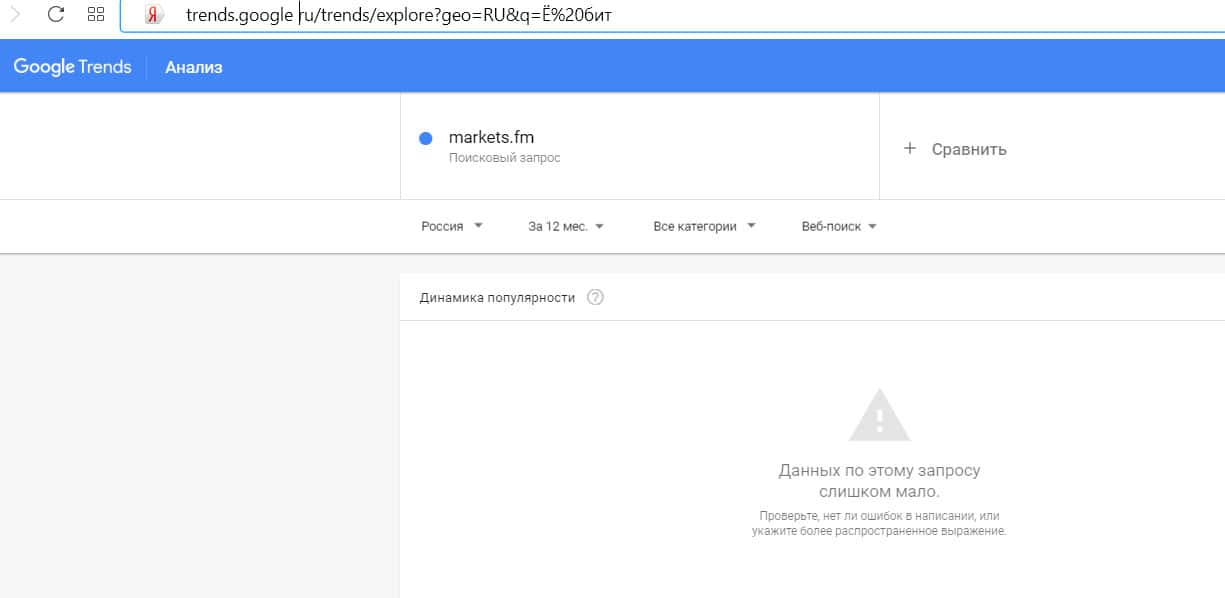
Task: Open the Анализ section
Action: point(194,68)
